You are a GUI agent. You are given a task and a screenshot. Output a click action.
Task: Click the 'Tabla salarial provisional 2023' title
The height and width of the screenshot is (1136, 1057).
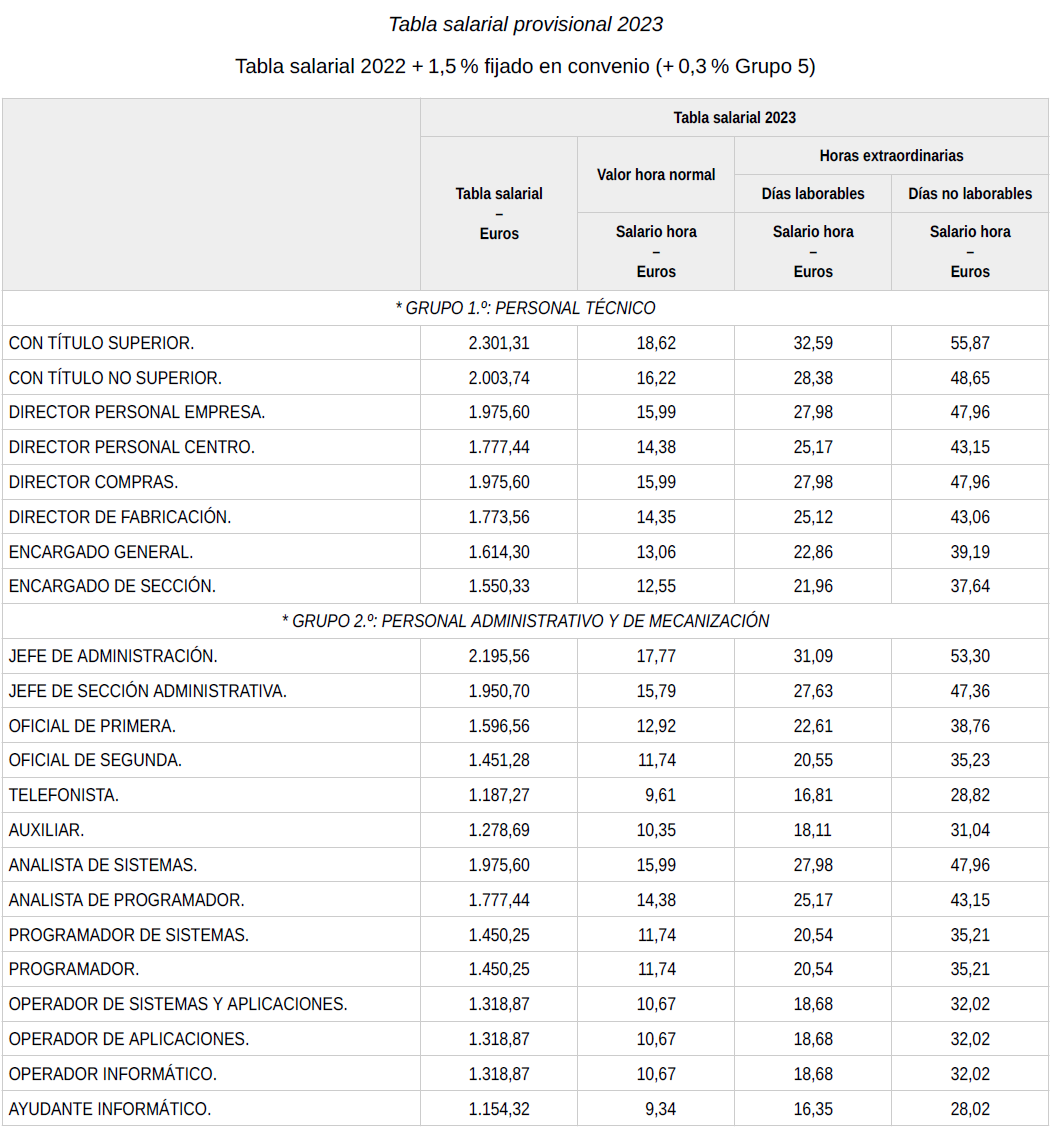coord(526,23)
